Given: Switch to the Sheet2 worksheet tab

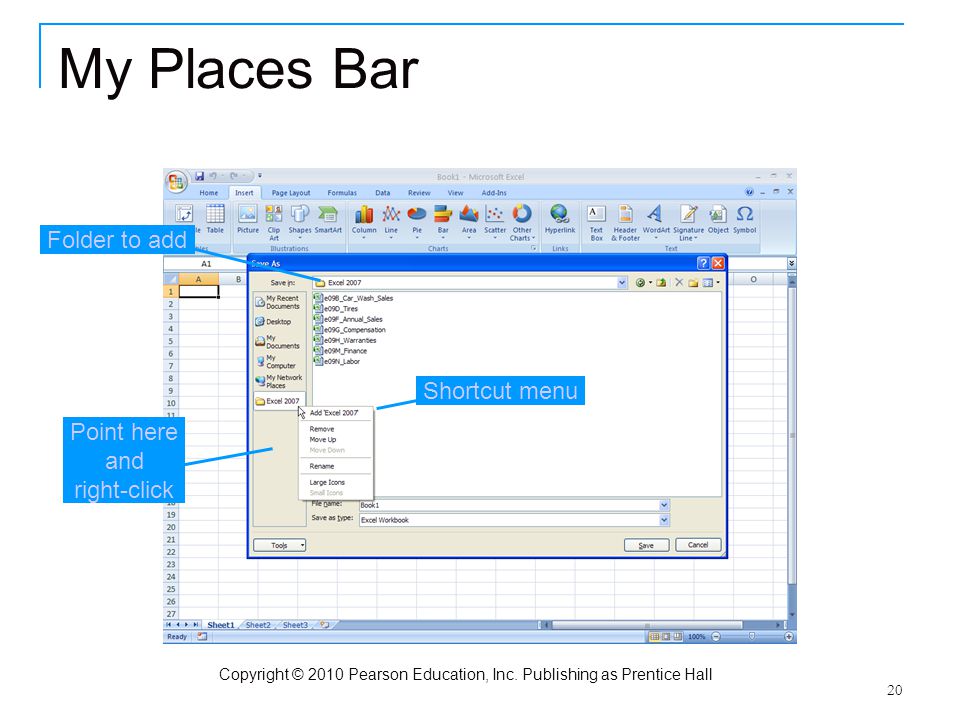Looking at the screenshot, I should (258, 625).
